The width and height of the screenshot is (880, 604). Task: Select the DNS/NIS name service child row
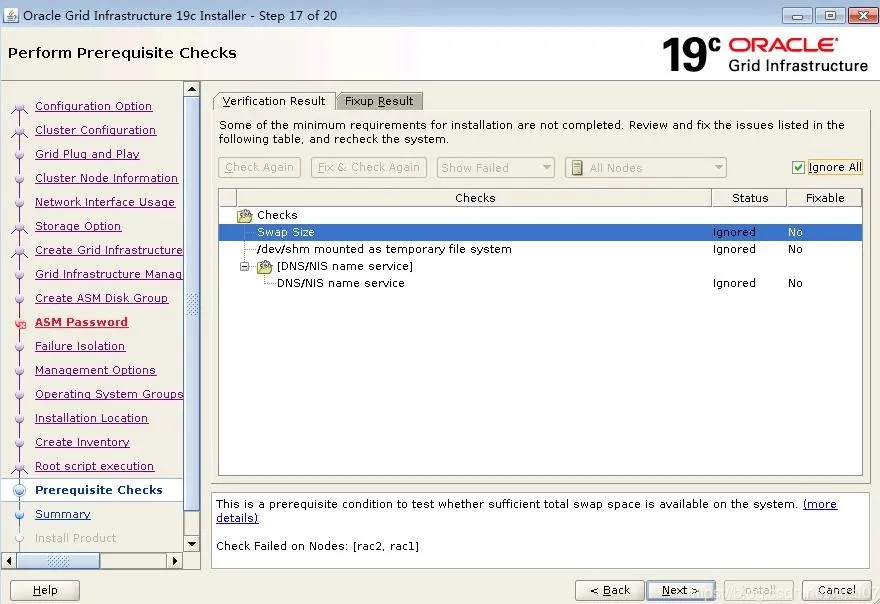540,283
